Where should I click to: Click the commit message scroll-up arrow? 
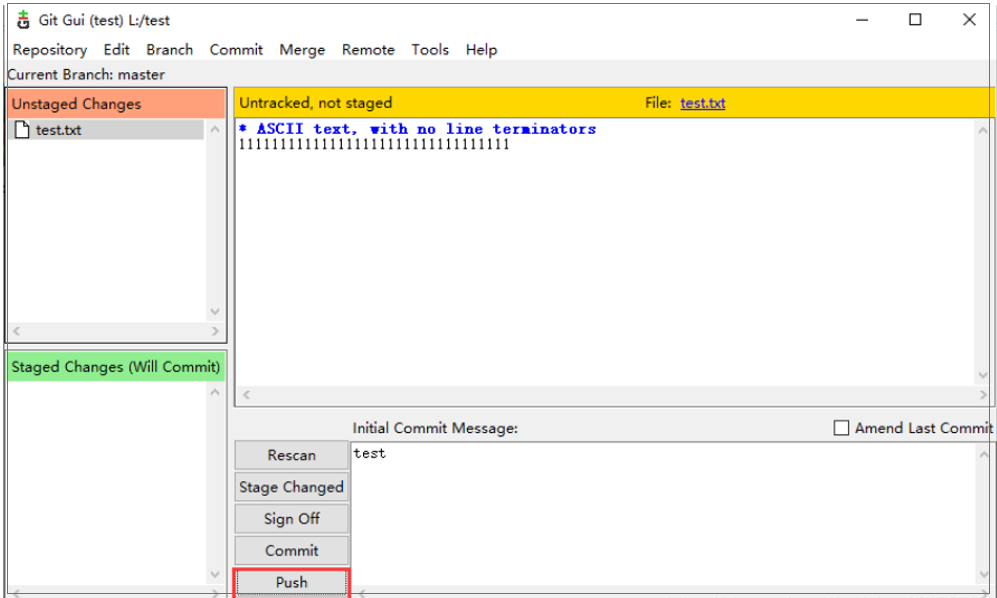pyautogui.click(x=984, y=454)
